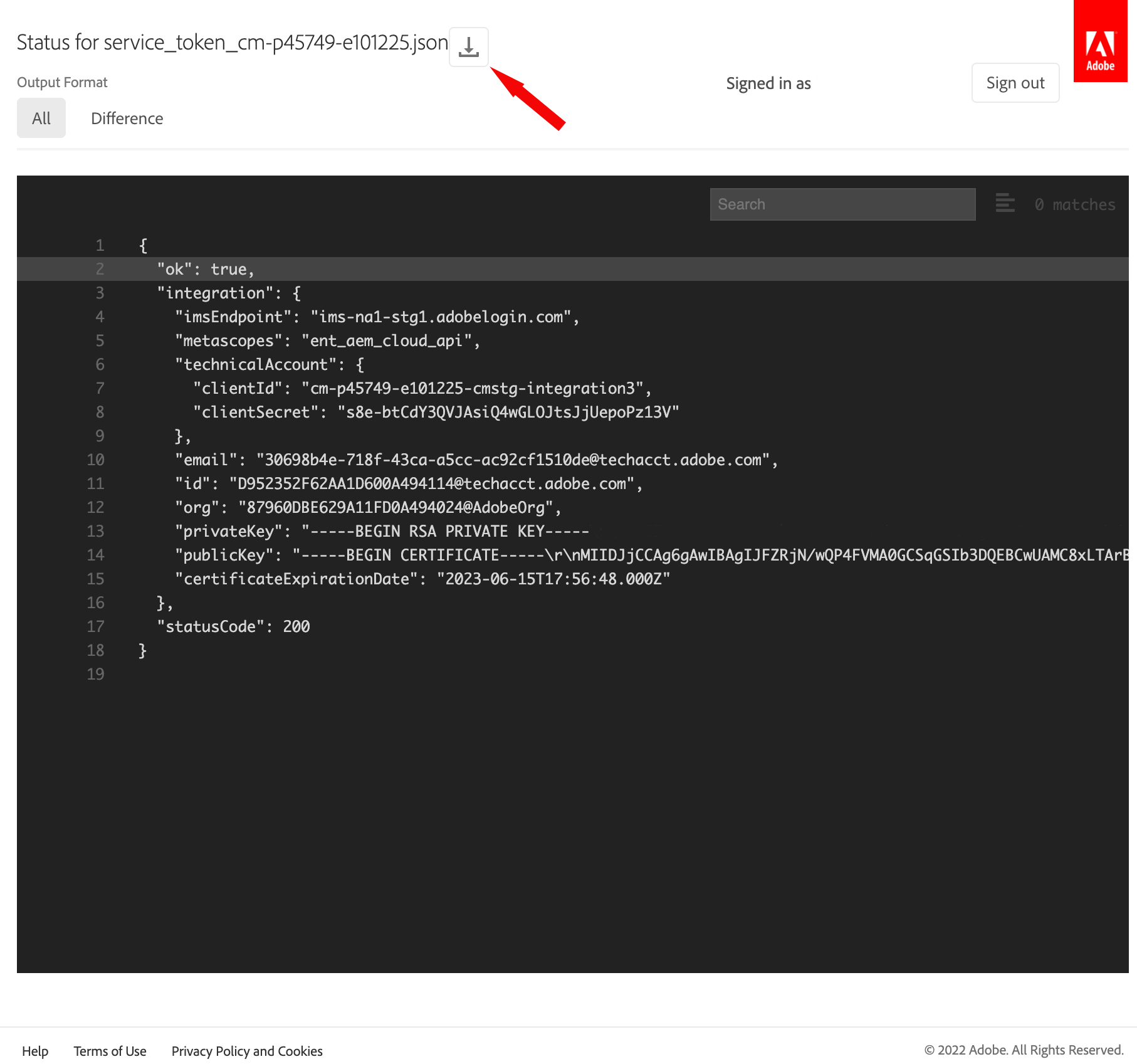
Task: Click the metascopes ent_aem_cloud_api line
Action: point(327,340)
